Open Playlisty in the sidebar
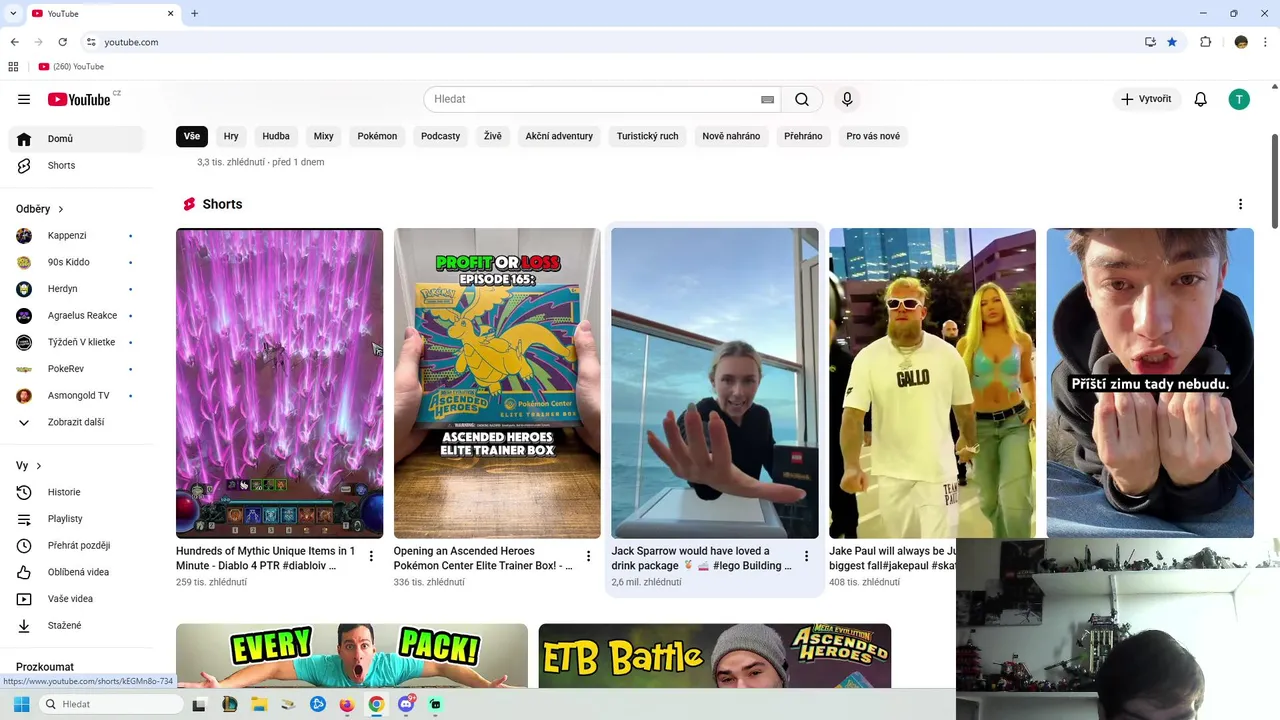This screenshot has height=720, width=1280. (x=76, y=519)
